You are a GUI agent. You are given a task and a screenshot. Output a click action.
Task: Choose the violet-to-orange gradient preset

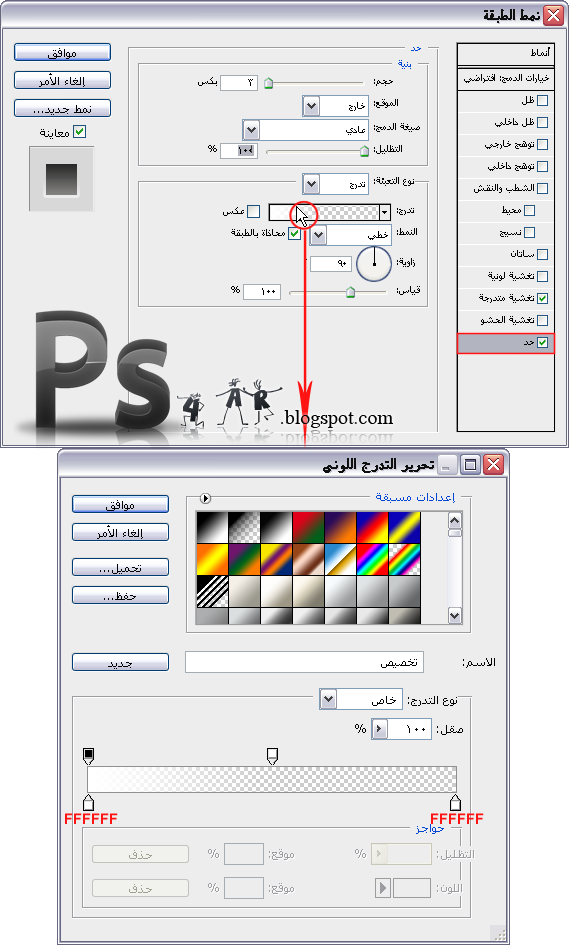[x=340, y=527]
